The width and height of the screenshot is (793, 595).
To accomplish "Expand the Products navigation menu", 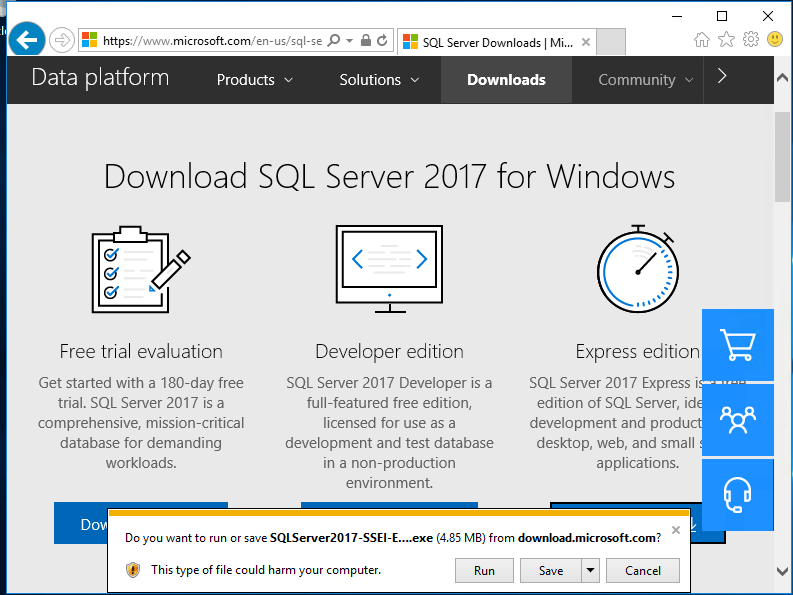I will click(x=255, y=80).
